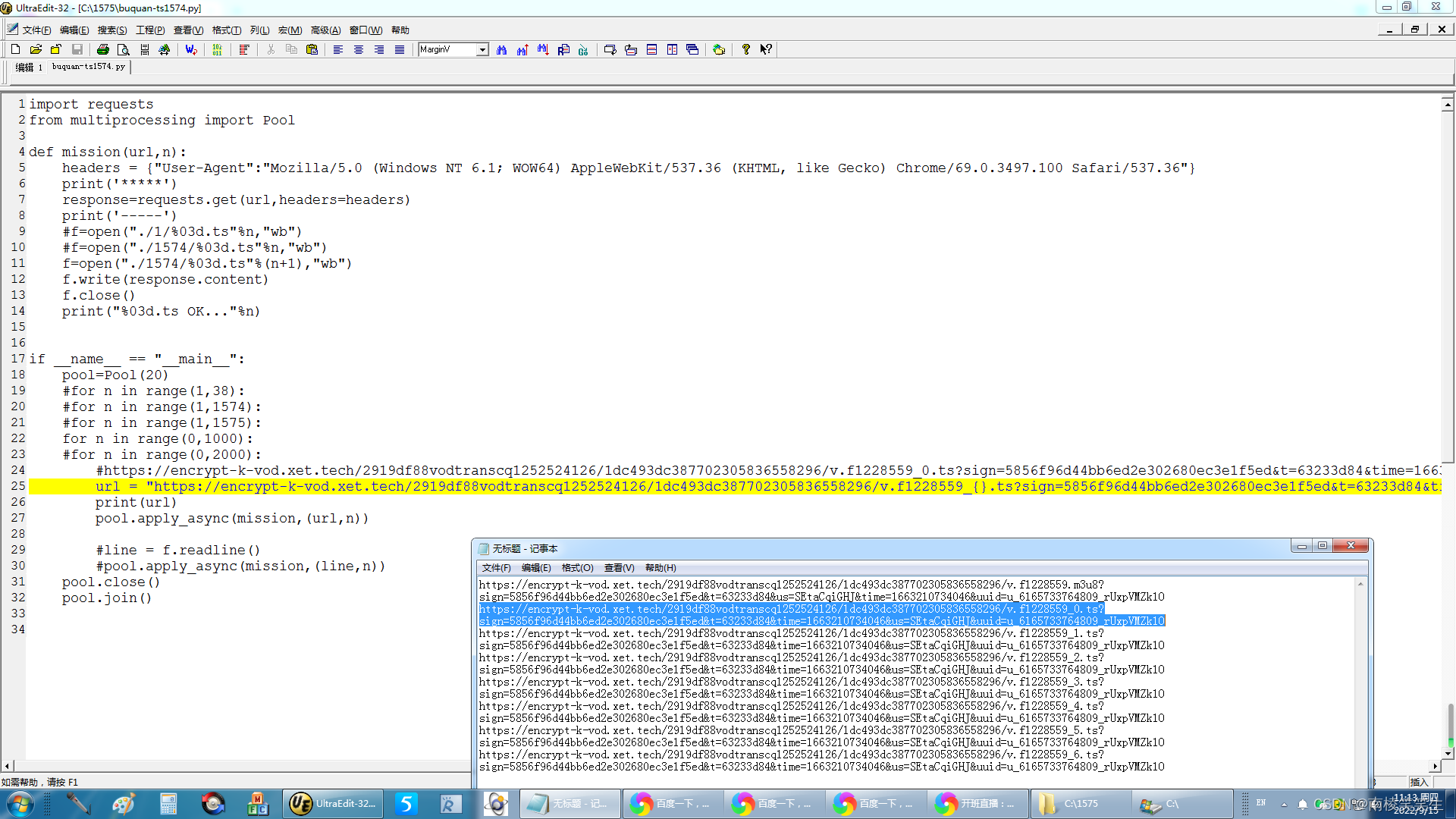The image size is (1456, 819).
Task: Switch to Notepad 无标题 taskbar button
Action: (x=570, y=804)
